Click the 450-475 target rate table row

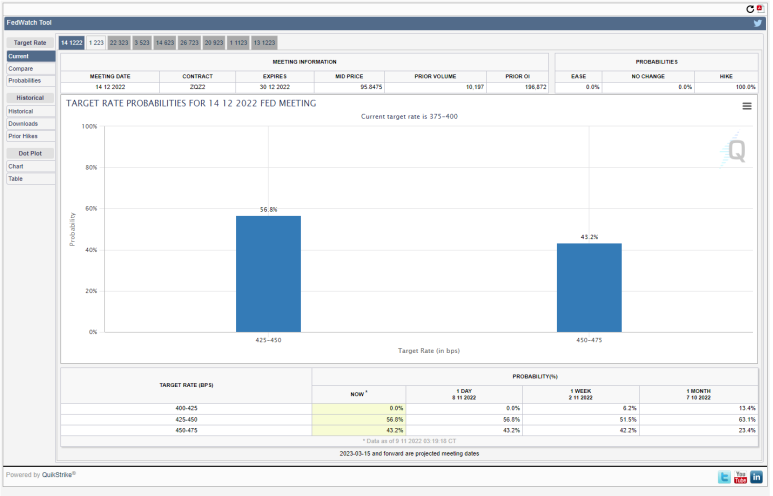coord(409,430)
